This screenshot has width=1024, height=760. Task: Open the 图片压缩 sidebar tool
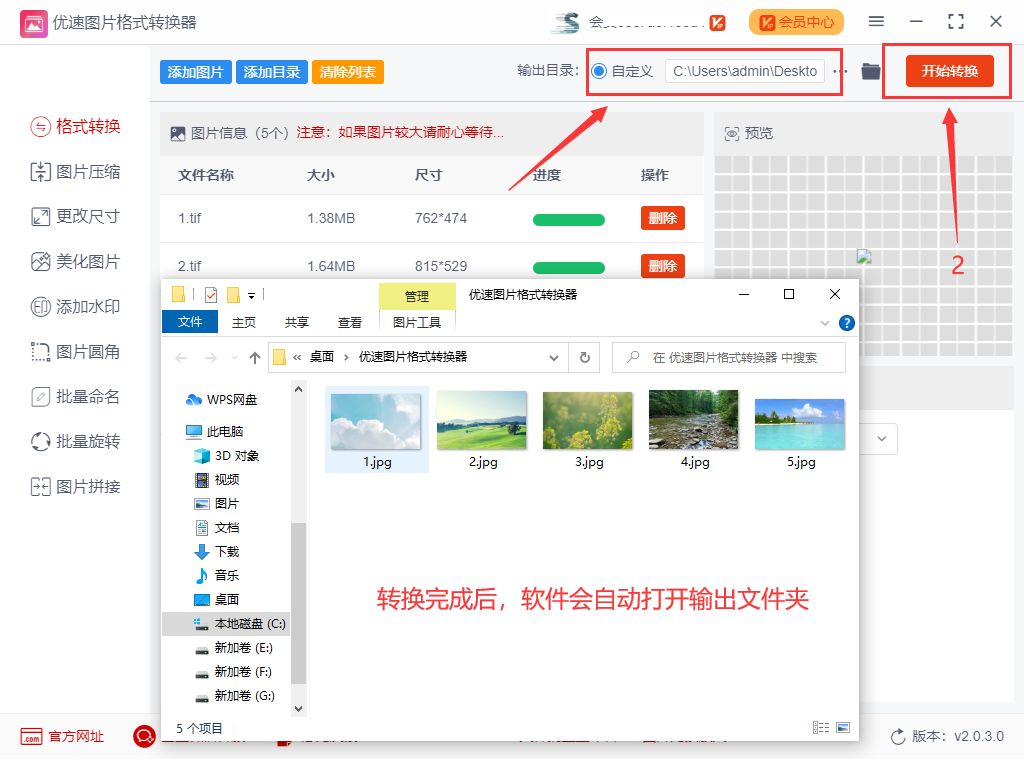click(x=76, y=172)
